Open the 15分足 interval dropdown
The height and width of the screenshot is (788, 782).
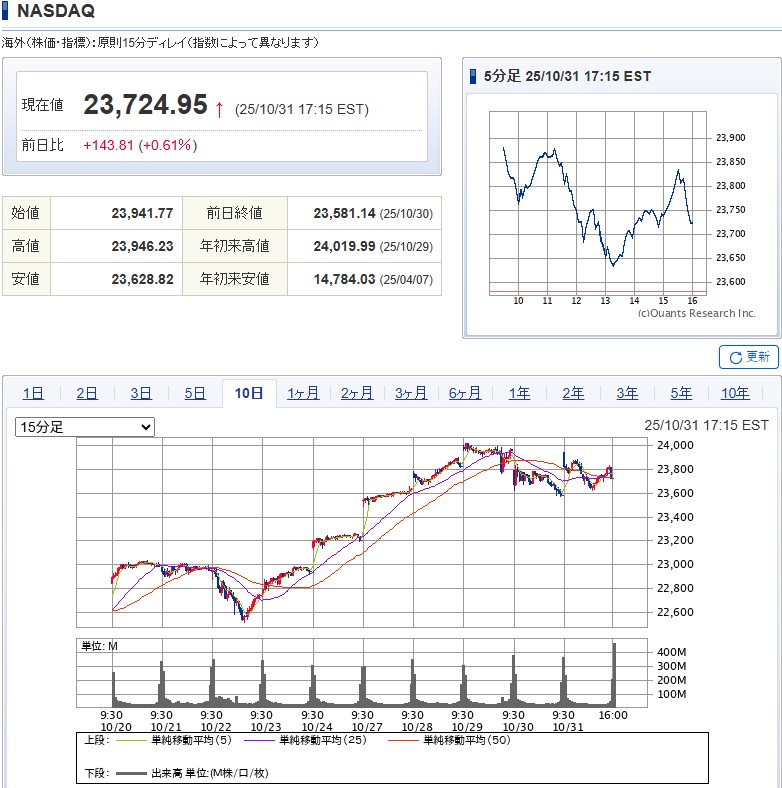(85, 427)
